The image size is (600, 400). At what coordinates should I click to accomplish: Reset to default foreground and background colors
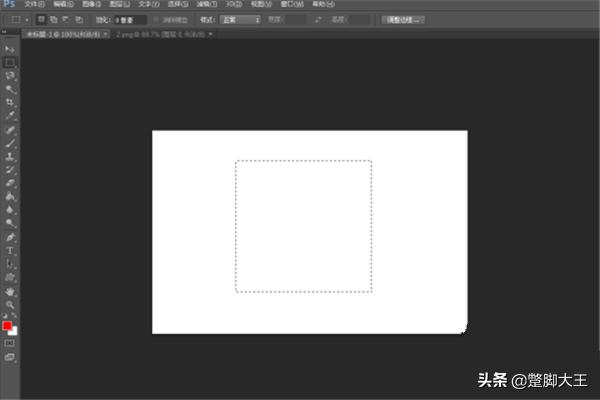click(x=5, y=316)
